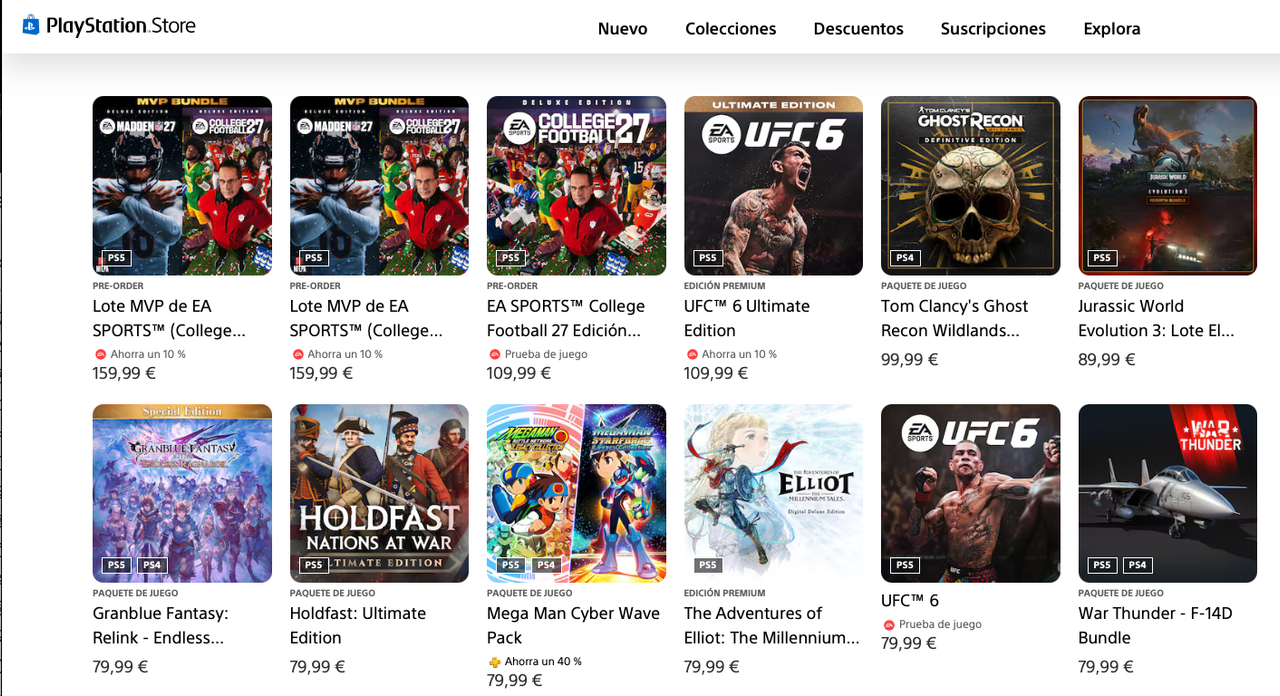1280x696 pixels.
Task: Open Holdfast: Ultimate Edition title link
Action: (x=358, y=625)
